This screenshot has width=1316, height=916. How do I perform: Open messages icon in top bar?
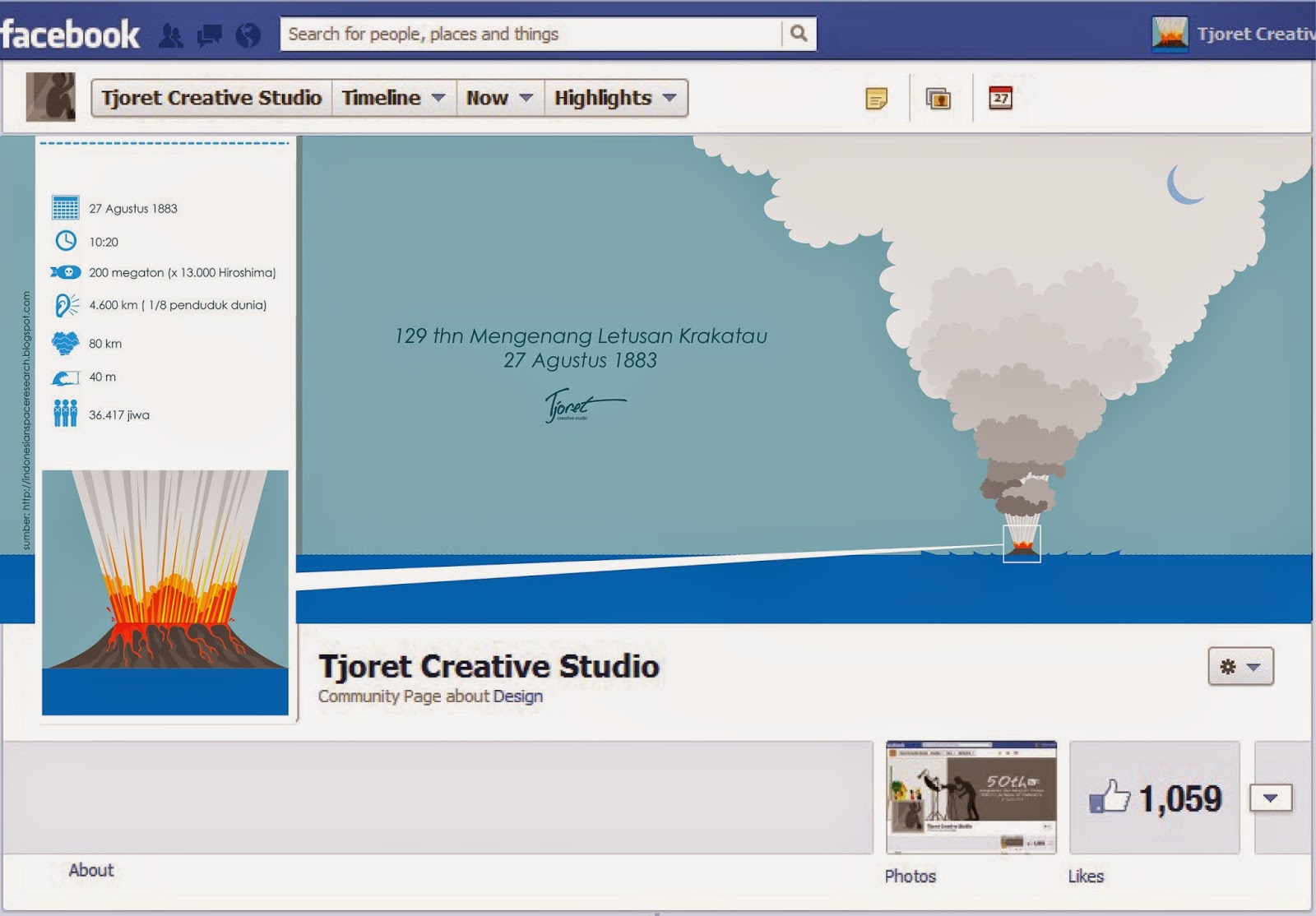[x=209, y=35]
